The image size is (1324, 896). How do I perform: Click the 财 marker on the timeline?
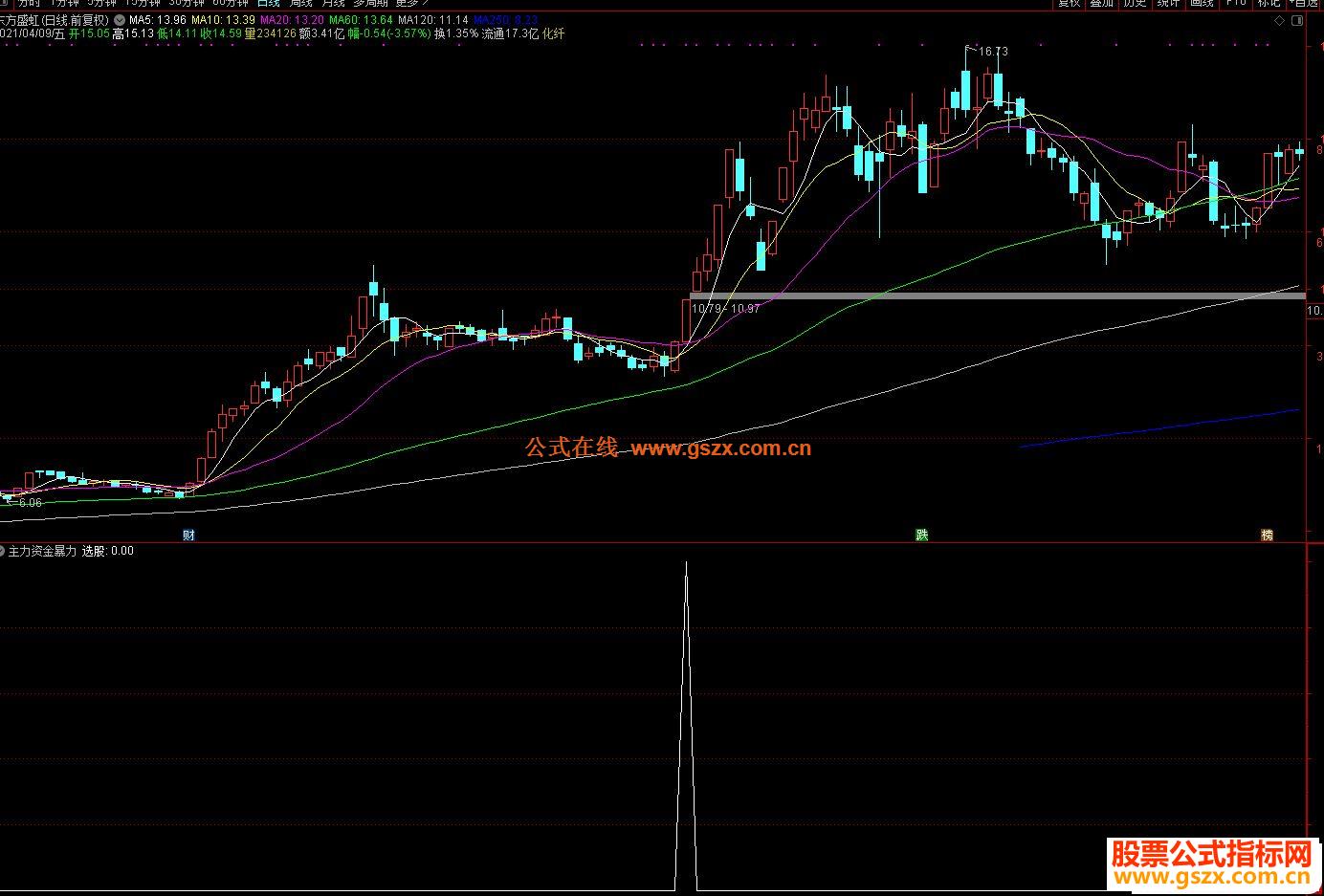[188, 535]
